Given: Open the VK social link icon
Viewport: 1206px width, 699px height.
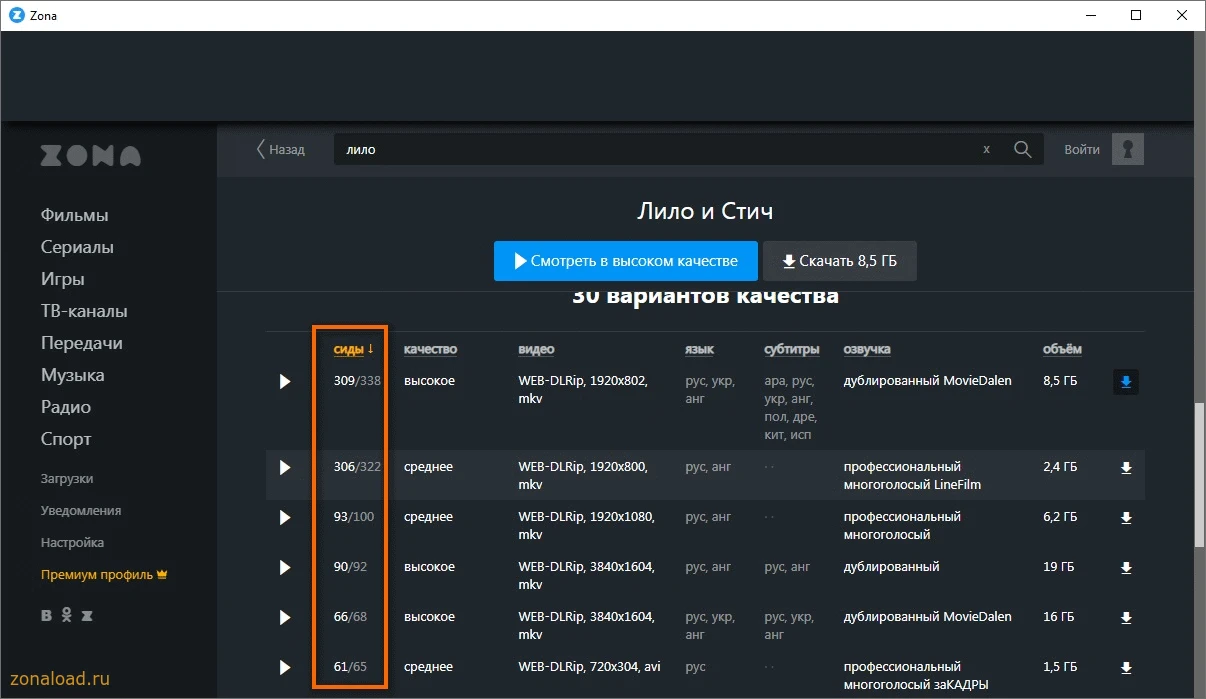Looking at the screenshot, I should [x=47, y=616].
